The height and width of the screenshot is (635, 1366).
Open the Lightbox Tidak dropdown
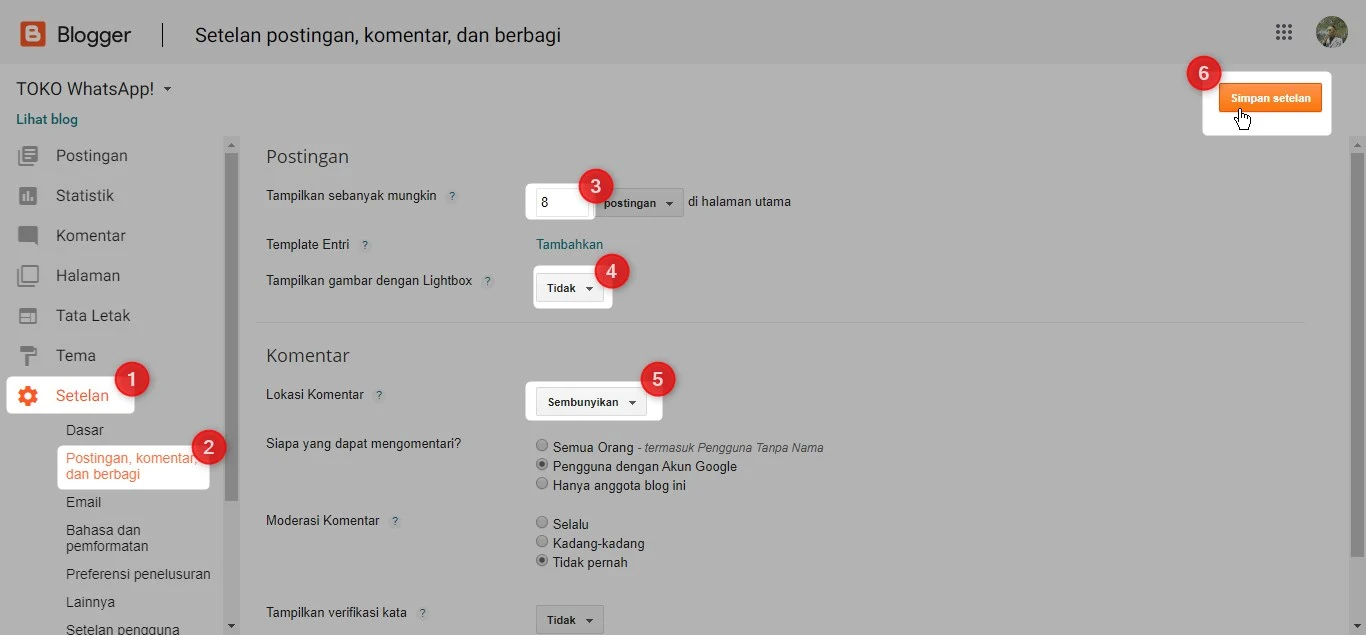tap(569, 288)
